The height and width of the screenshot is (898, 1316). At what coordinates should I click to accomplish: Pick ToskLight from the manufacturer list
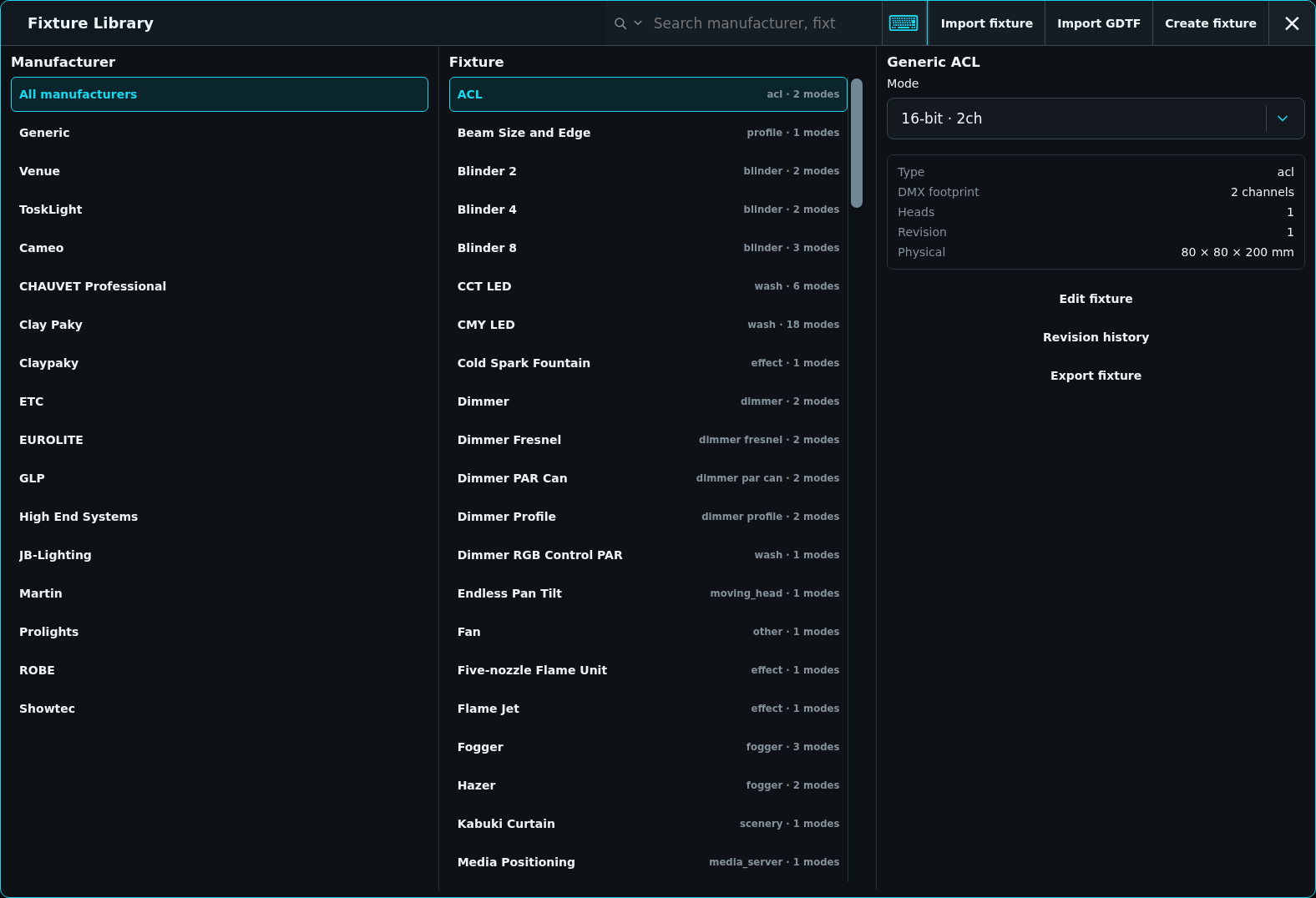click(x=220, y=209)
